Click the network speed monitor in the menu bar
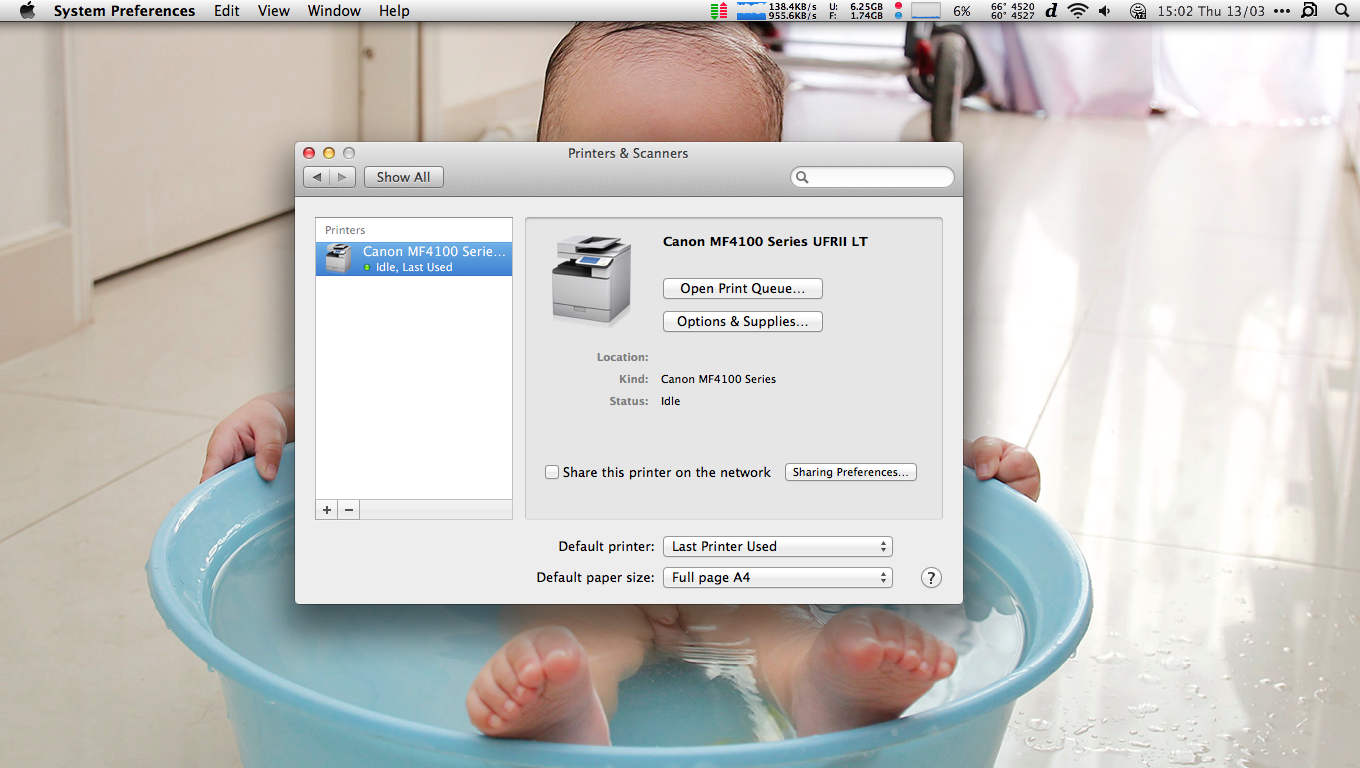The image size is (1360, 768). [x=777, y=11]
